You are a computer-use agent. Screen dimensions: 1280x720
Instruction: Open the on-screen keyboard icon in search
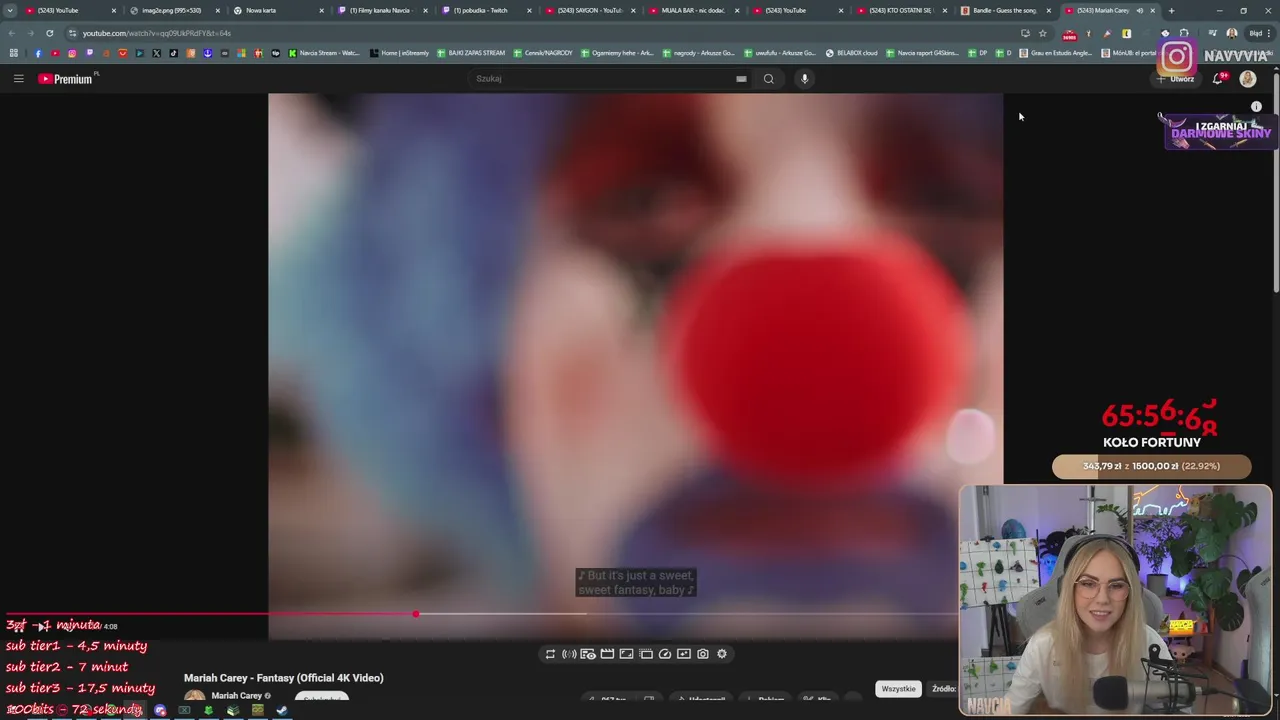pyautogui.click(x=741, y=78)
